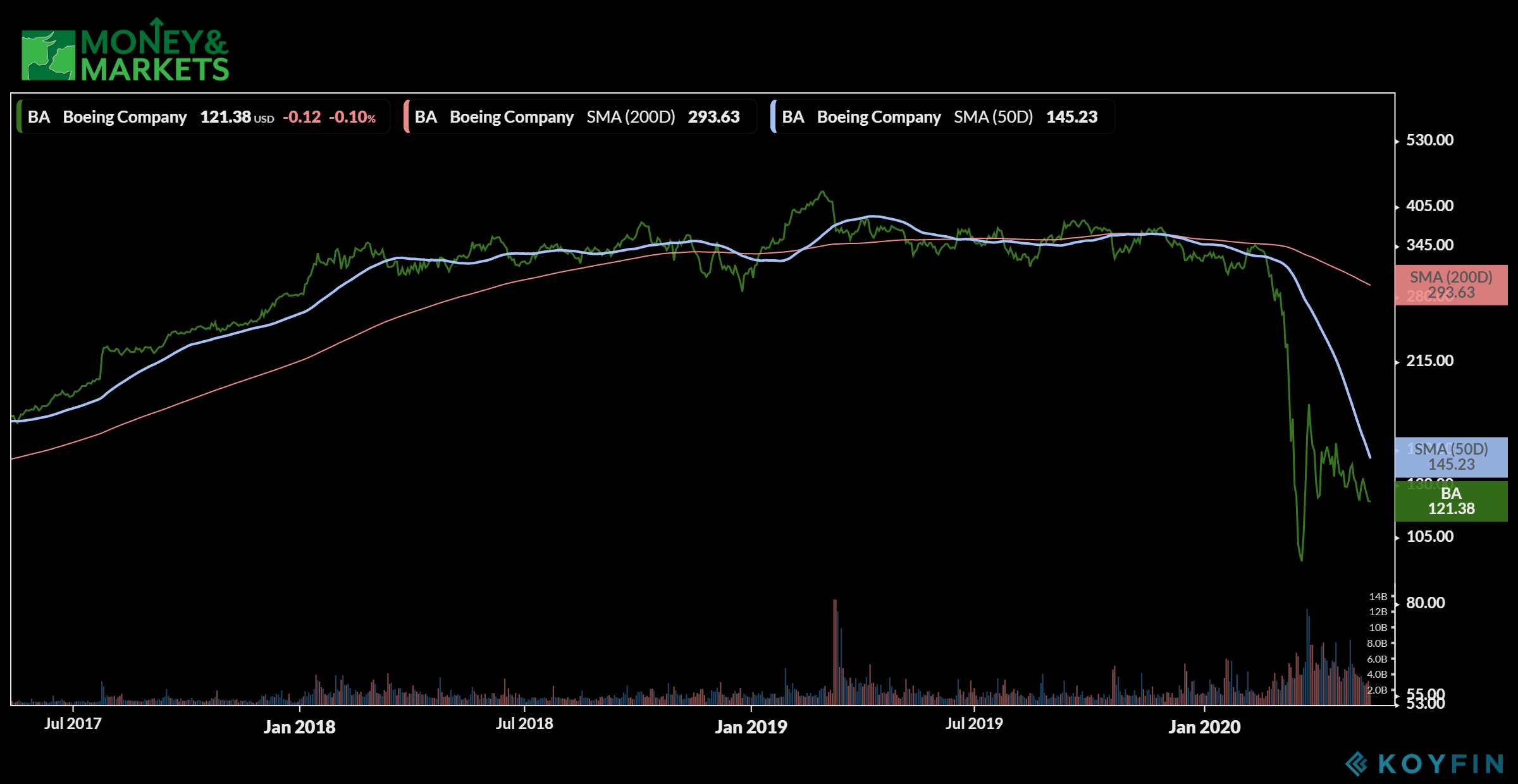The width and height of the screenshot is (1518, 784).
Task: Select the BA SMA (200D) legend item
Action: tap(580, 117)
